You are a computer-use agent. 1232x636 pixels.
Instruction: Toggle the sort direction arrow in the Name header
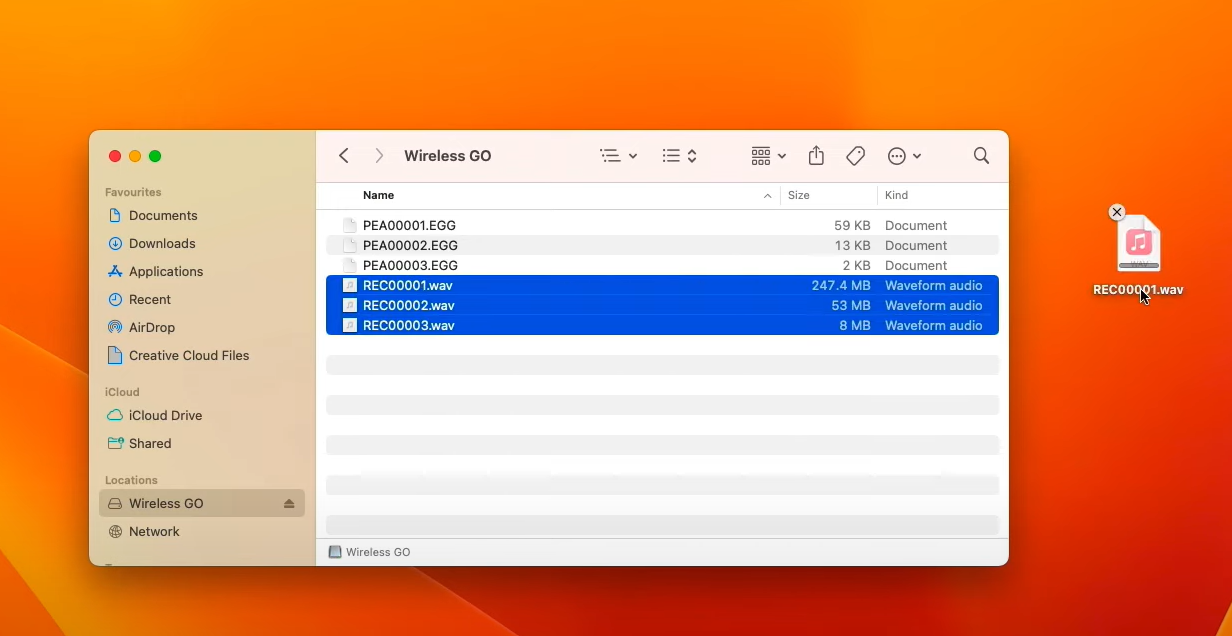point(768,196)
